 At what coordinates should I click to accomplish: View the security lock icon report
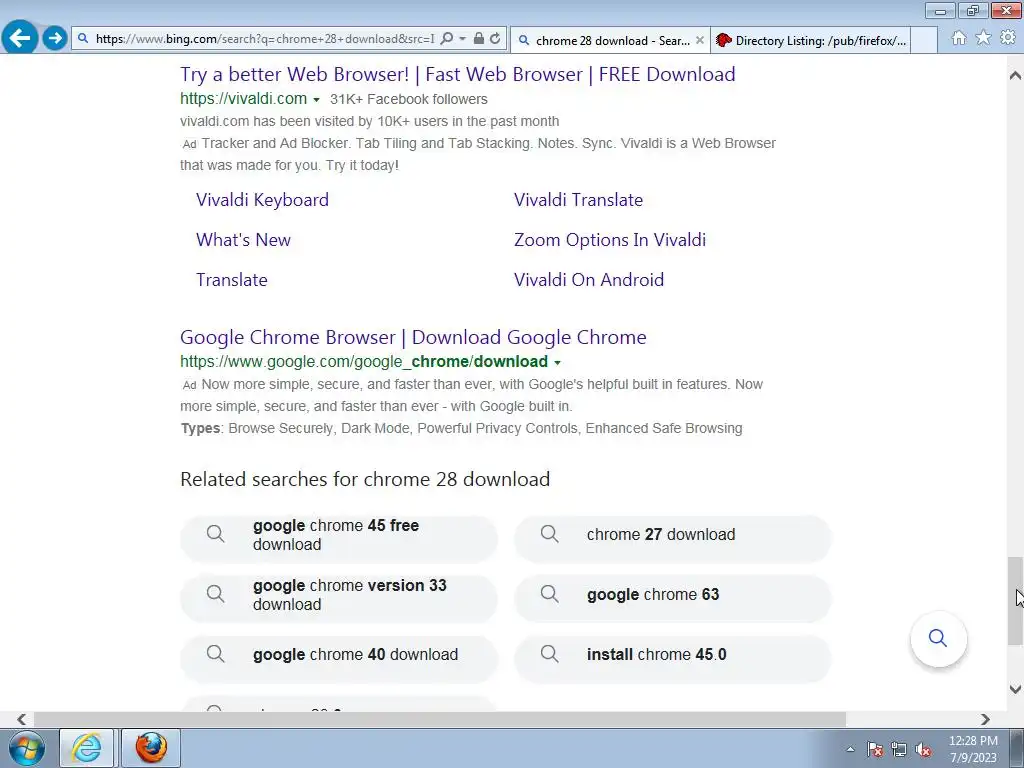pyautogui.click(x=479, y=39)
